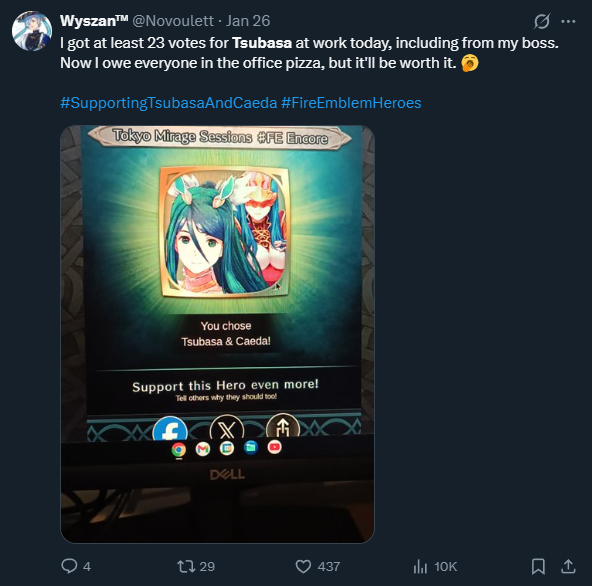The image size is (592, 586).
Task: Open the Wyszan display name link
Action: coord(94,21)
